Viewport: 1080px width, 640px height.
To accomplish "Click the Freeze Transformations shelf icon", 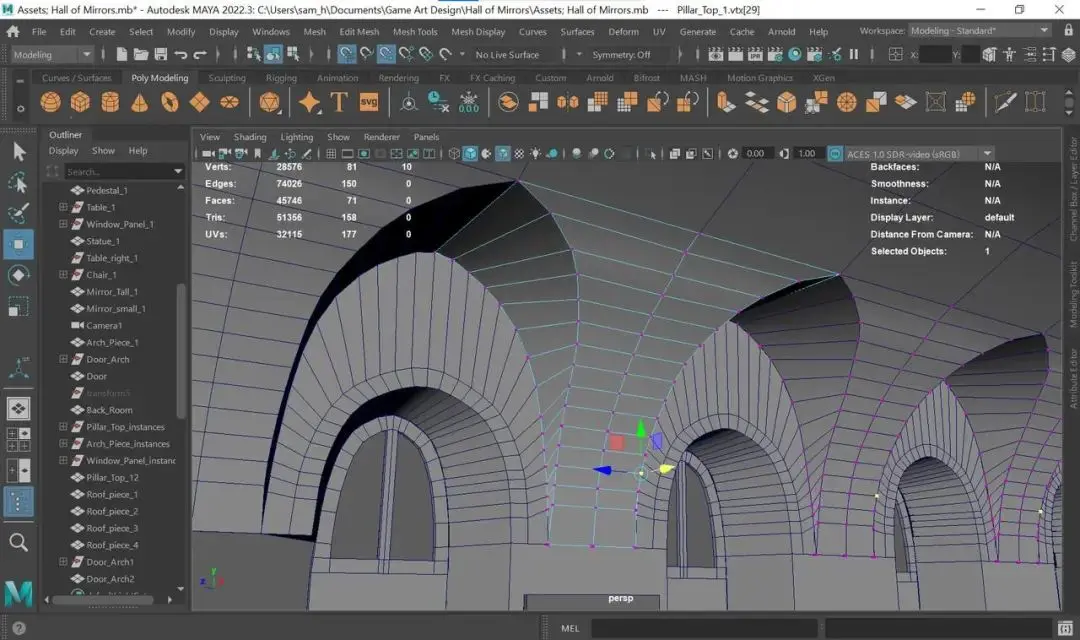I will [468, 103].
